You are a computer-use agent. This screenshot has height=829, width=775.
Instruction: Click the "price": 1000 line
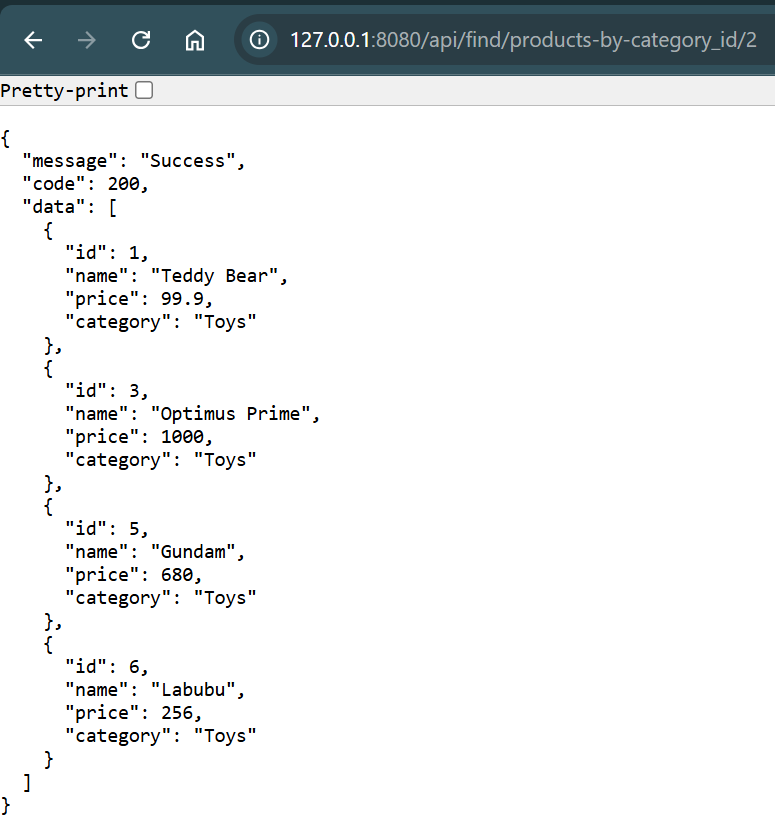(139, 437)
